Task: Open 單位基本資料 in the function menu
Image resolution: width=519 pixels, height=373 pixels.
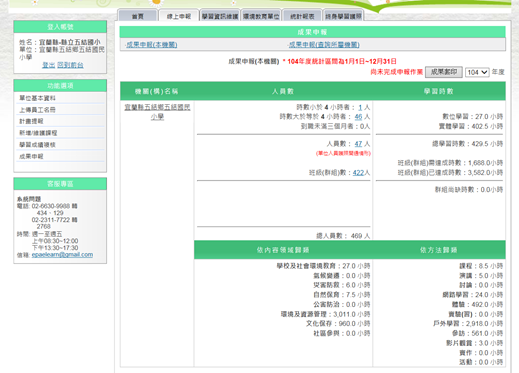Action: point(37,98)
